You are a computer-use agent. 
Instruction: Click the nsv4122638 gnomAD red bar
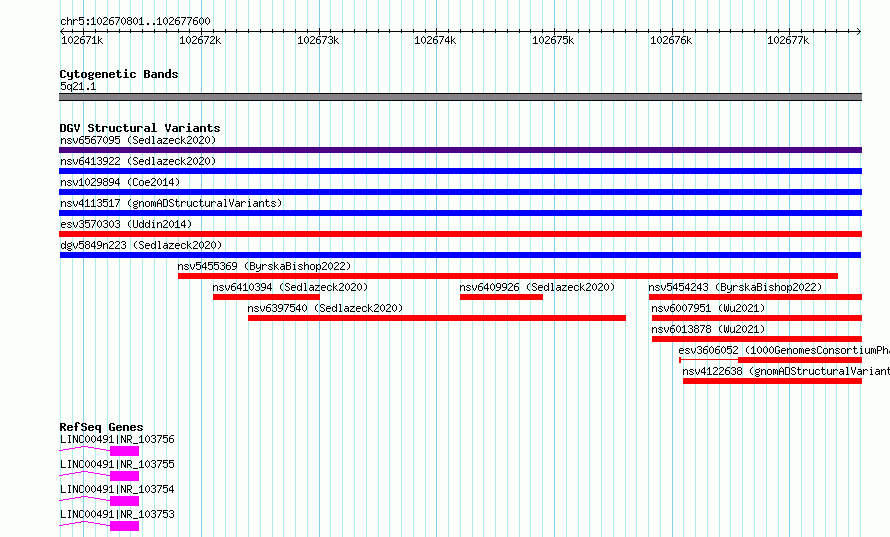(x=773, y=381)
